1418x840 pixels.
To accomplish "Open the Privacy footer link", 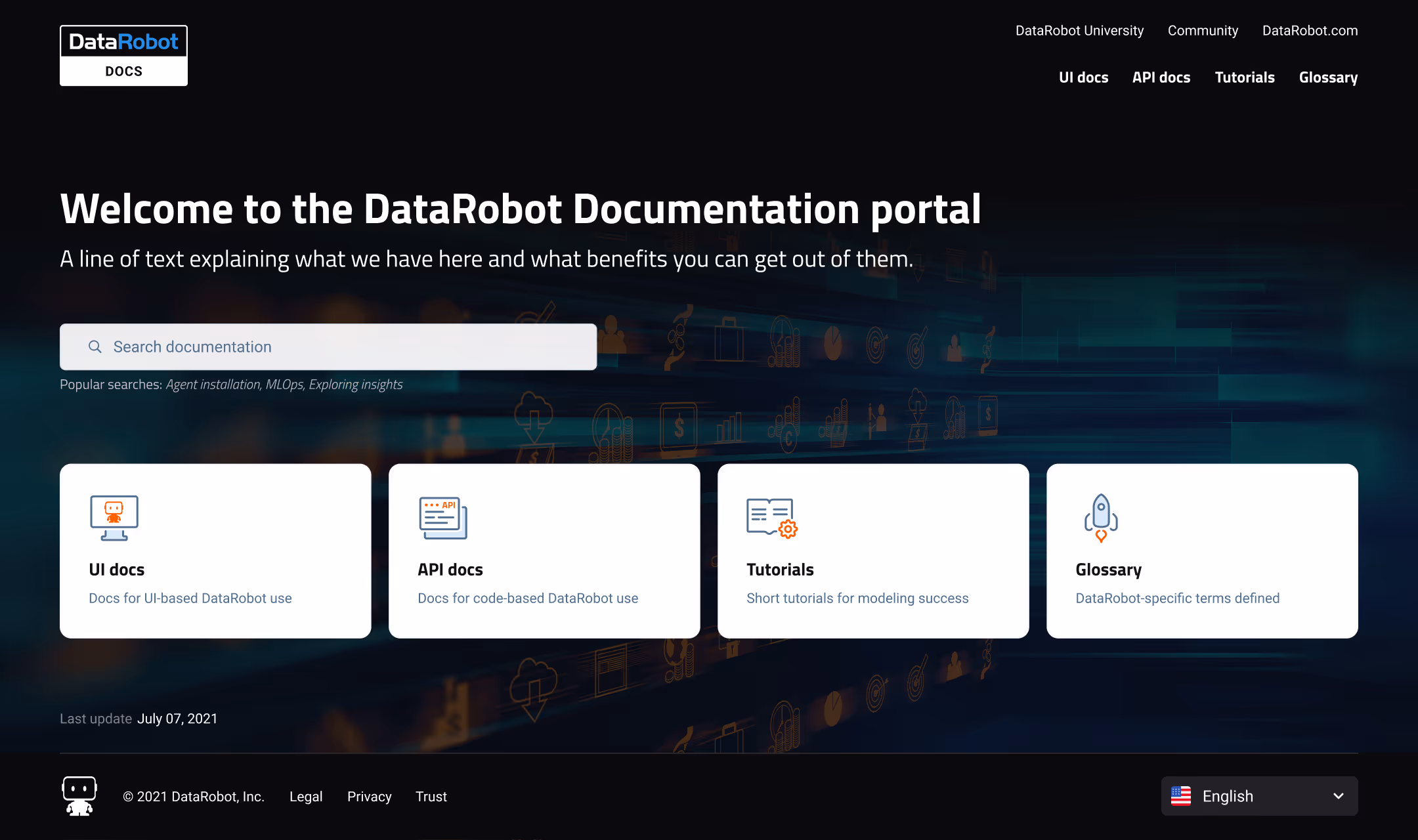I will click(369, 797).
